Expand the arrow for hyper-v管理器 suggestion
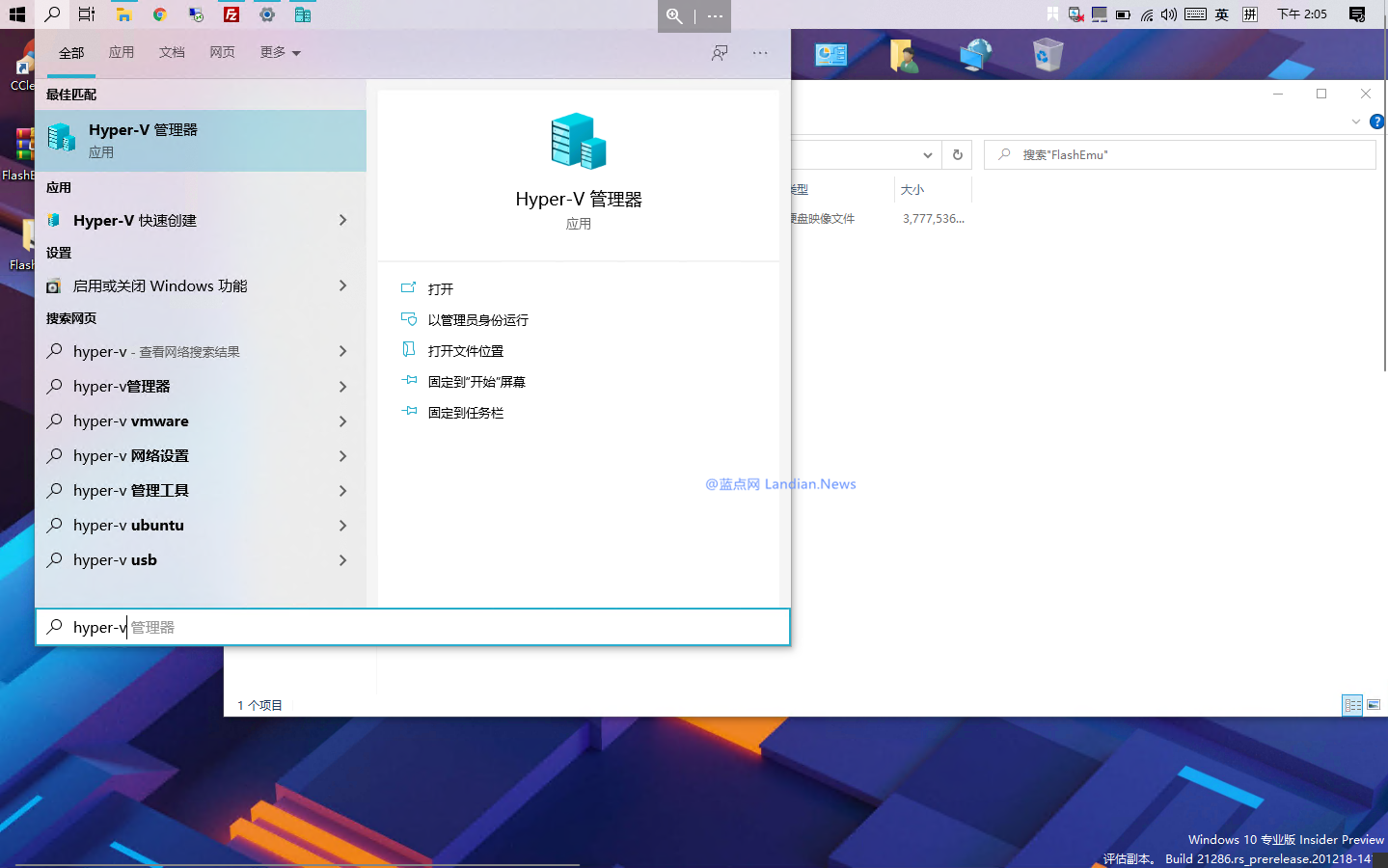 tap(342, 387)
